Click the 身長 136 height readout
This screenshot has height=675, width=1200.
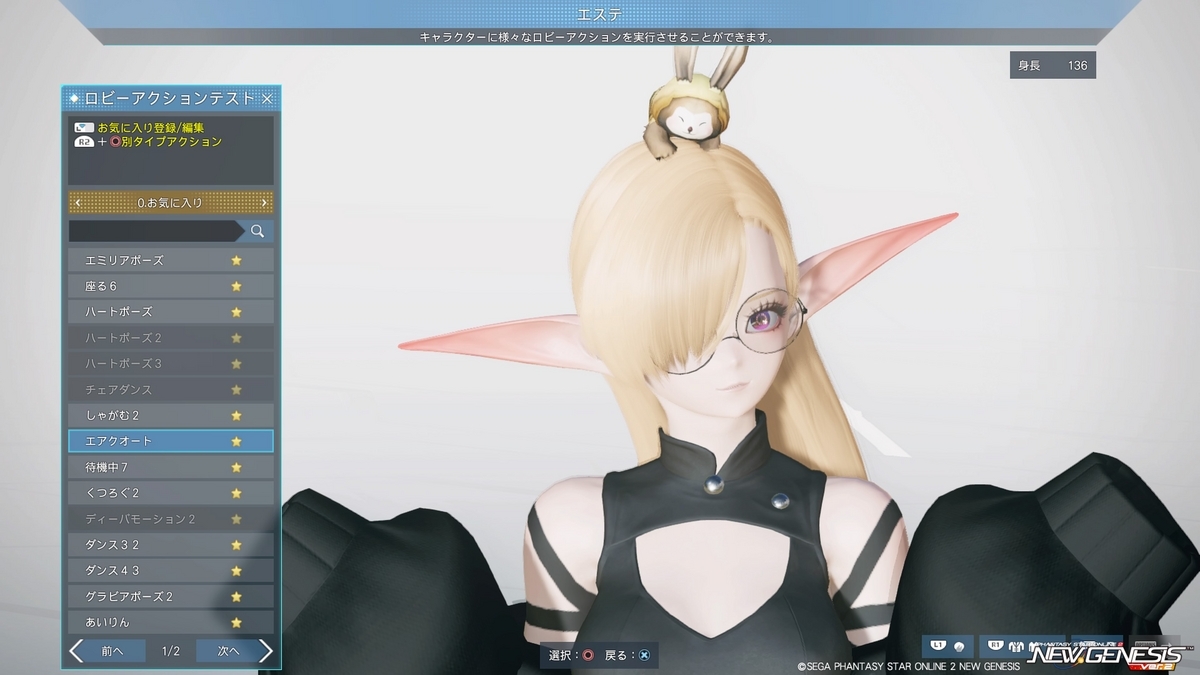(1052, 65)
